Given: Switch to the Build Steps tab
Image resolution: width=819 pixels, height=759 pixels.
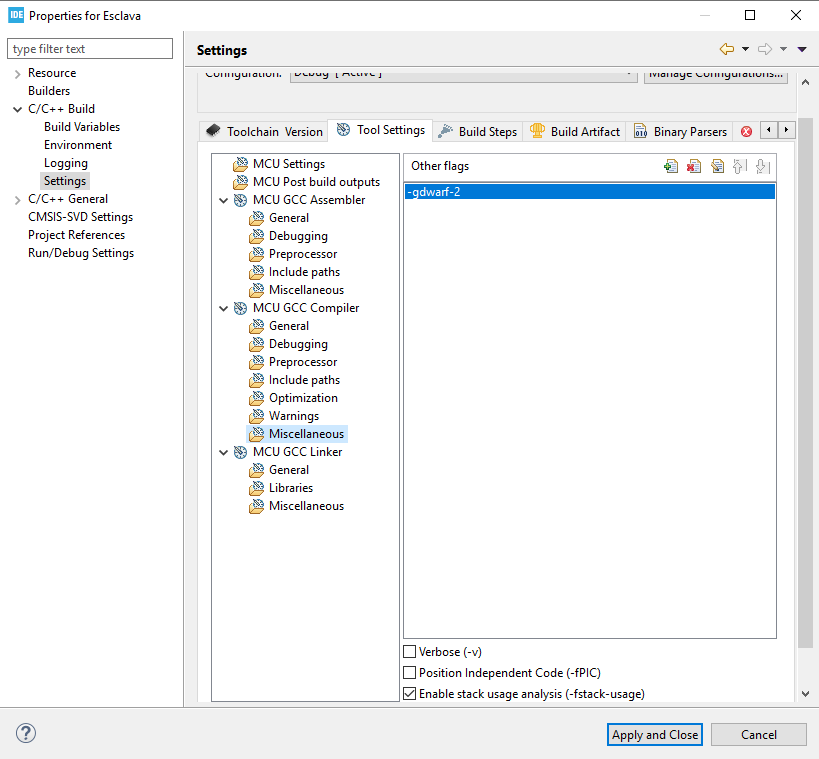Looking at the screenshot, I should (x=477, y=132).
